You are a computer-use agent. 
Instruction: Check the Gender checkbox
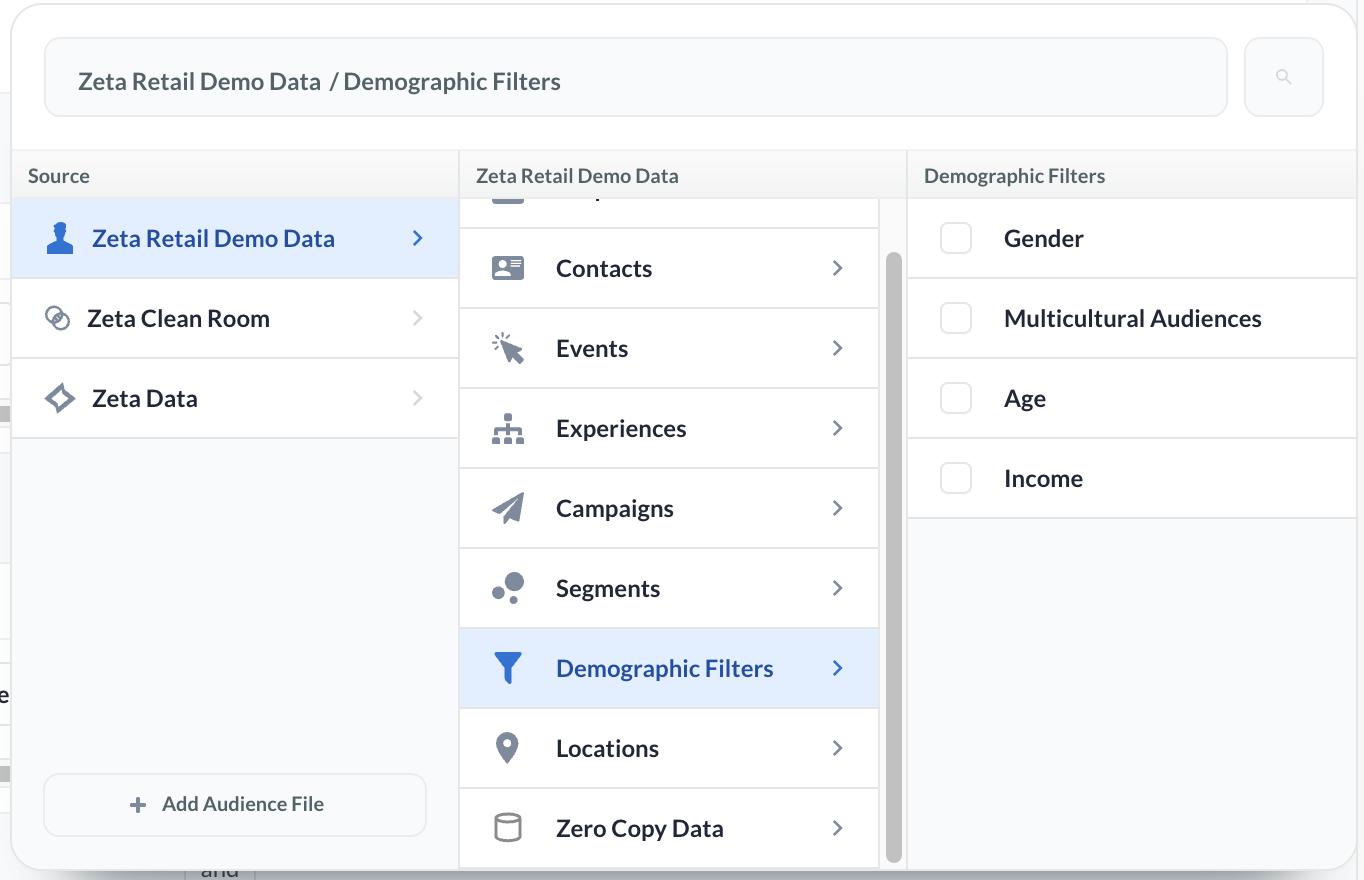tap(956, 238)
